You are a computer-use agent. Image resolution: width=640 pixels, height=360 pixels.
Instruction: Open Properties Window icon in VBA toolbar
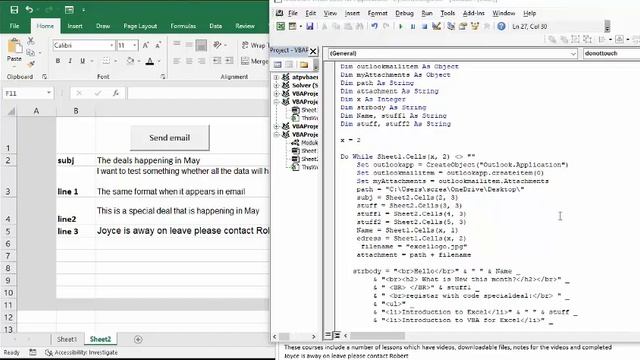pyautogui.click(x=463, y=26)
